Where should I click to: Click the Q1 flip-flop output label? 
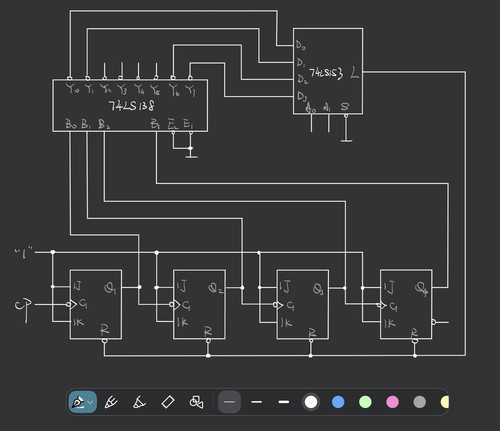pos(110,288)
